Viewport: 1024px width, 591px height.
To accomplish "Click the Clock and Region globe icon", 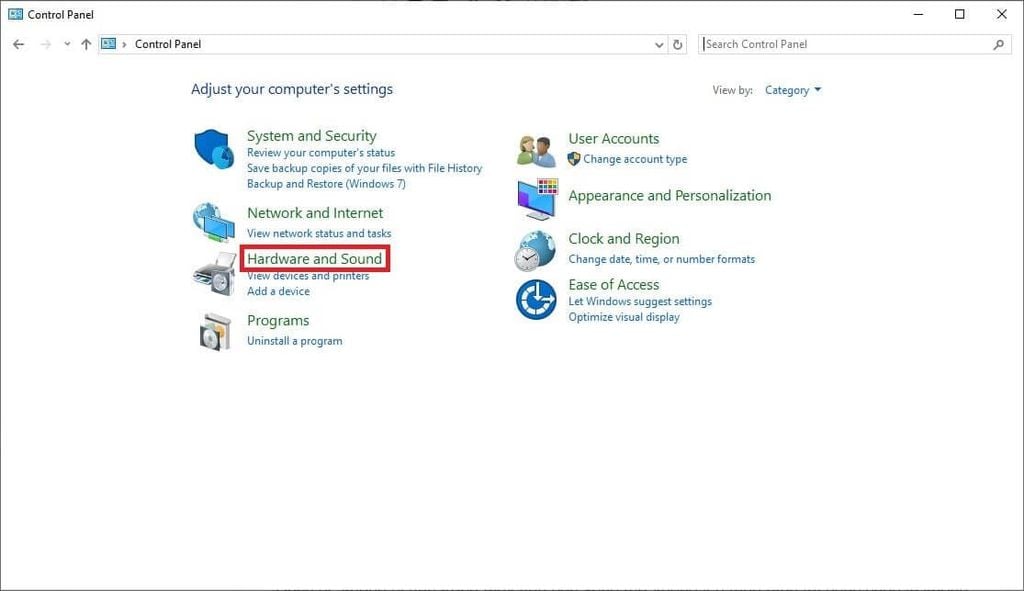I will point(535,250).
